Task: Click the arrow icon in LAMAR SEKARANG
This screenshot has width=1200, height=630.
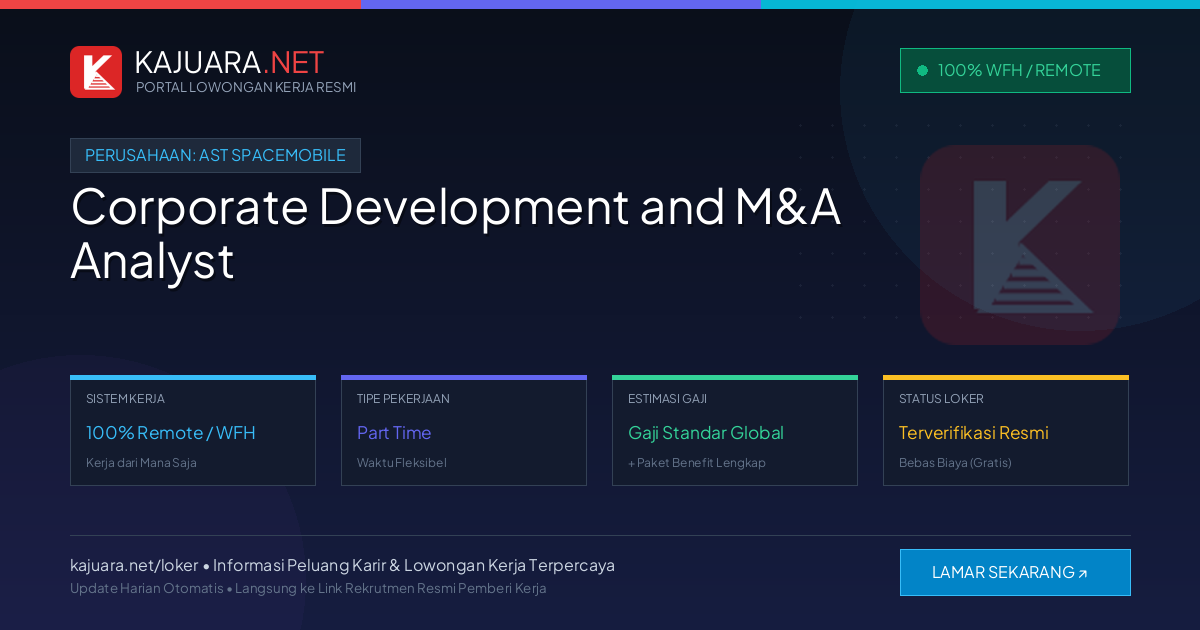Action: pyautogui.click(x=1082, y=574)
